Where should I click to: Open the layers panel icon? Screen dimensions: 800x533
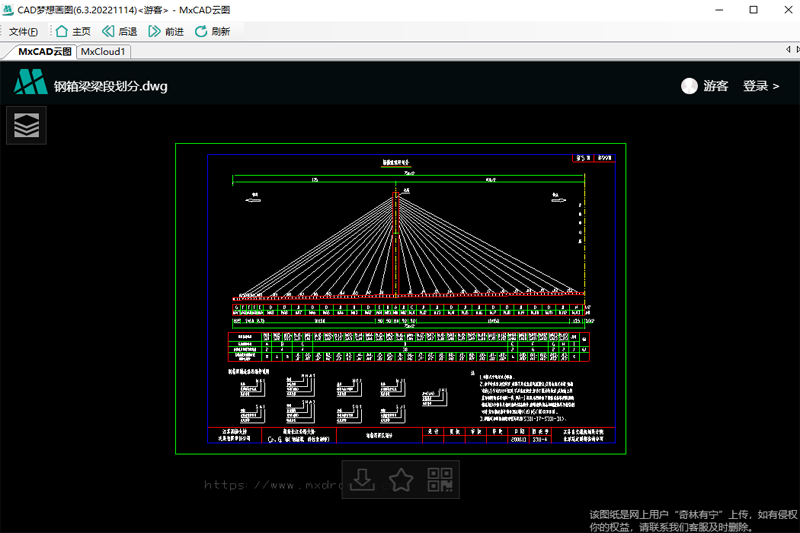(x=27, y=126)
